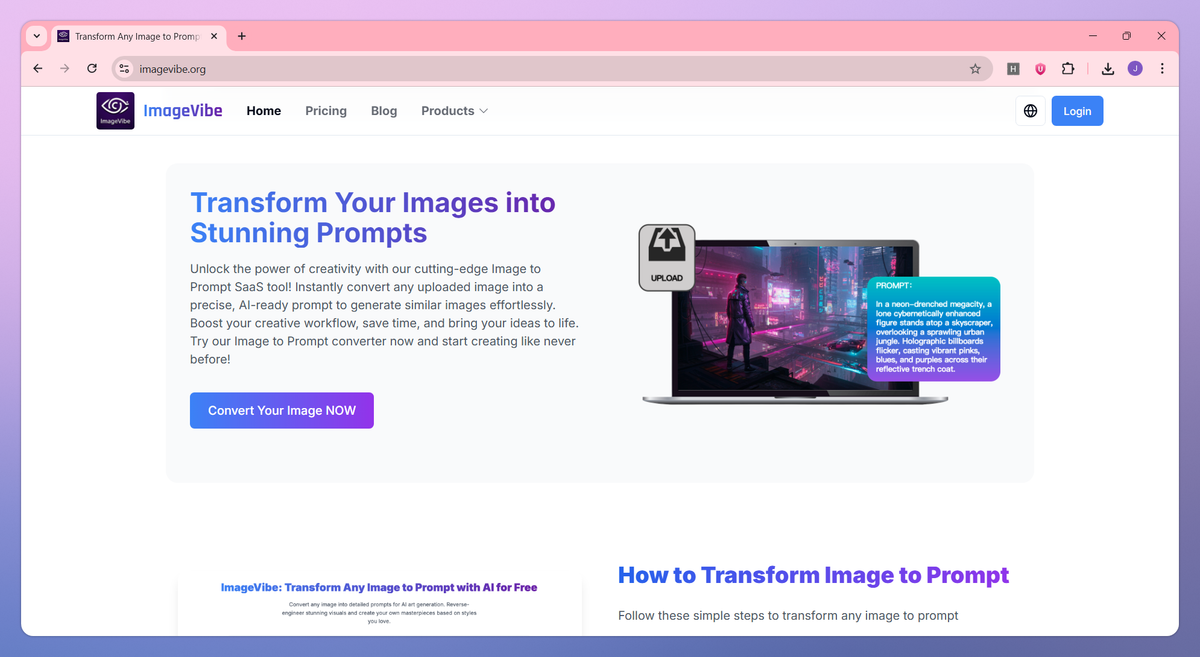The width and height of the screenshot is (1200, 657).
Task: Expand the tab search chevron
Action: [x=36, y=36]
